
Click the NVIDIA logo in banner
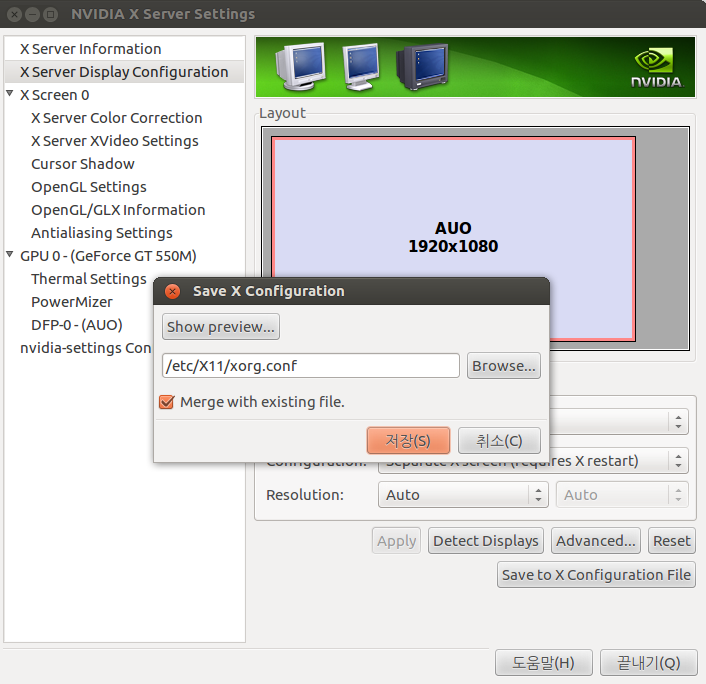656,68
